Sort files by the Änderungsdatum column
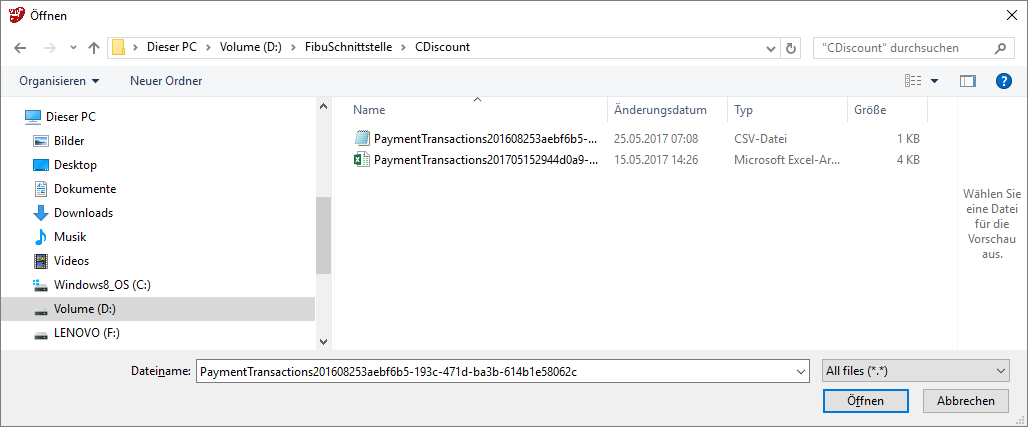The height and width of the screenshot is (427, 1028). pyautogui.click(x=660, y=110)
